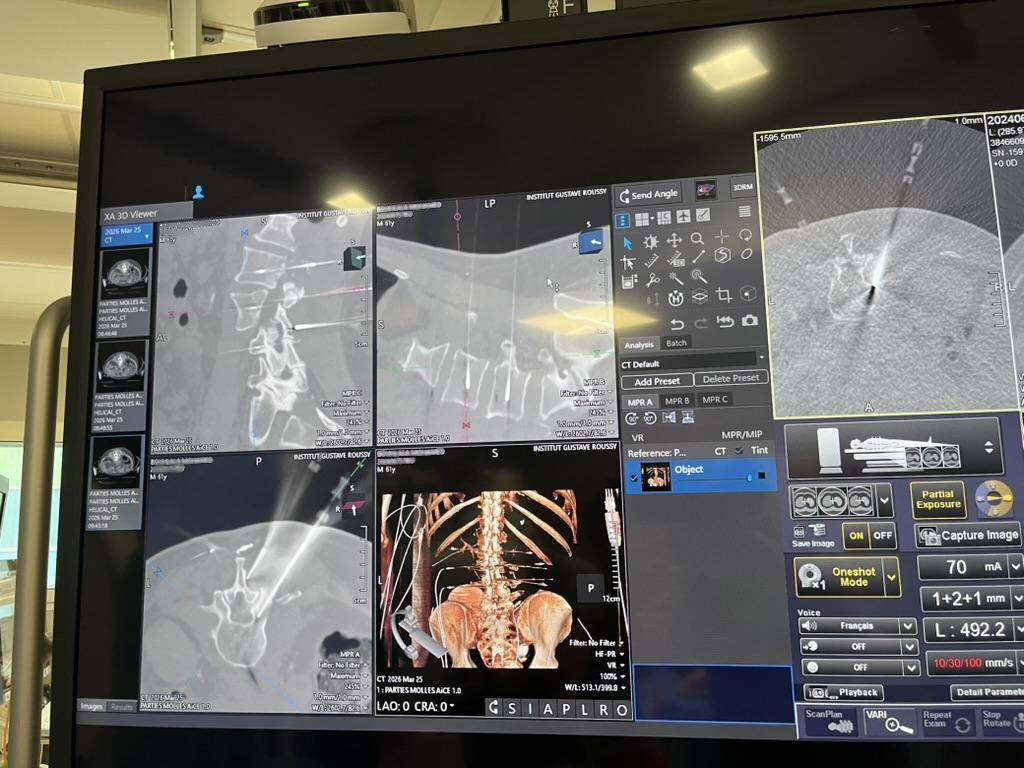Switch Save Image to OFF
The image size is (1024, 768).
tap(882, 536)
